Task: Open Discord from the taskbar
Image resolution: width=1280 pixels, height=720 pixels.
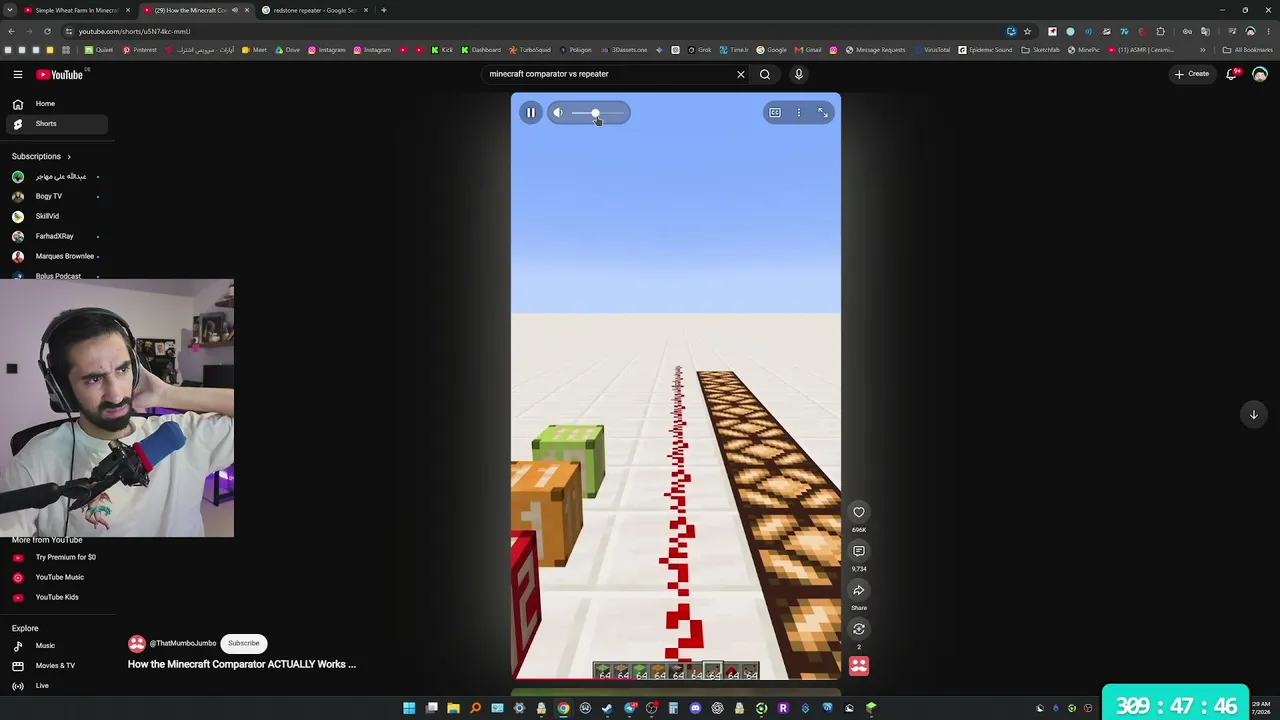Action: pyautogui.click(x=695, y=708)
